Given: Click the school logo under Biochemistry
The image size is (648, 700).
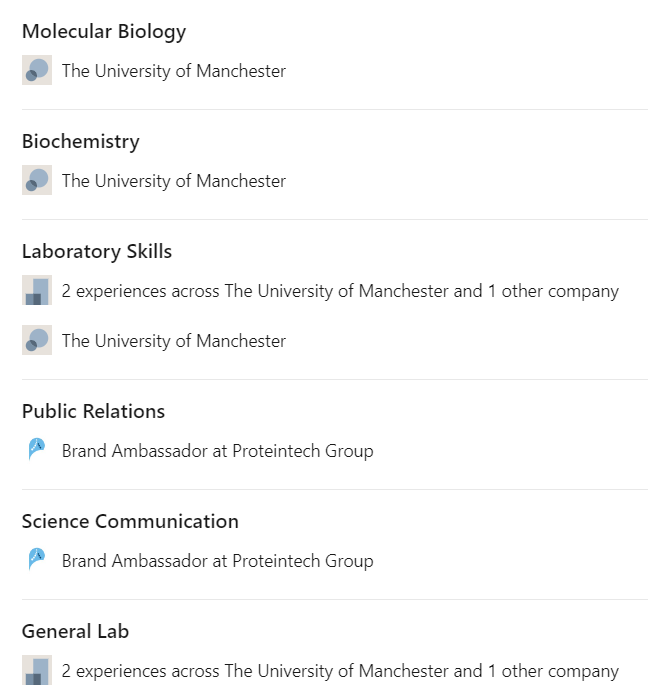Looking at the screenshot, I should coord(37,180).
